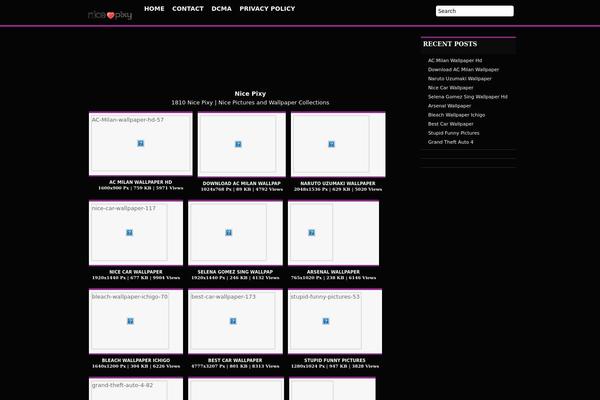Open recent post Download AC Milan Wallpaper
Viewport: 600px width, 400px height.
click(x=463, y=70)
